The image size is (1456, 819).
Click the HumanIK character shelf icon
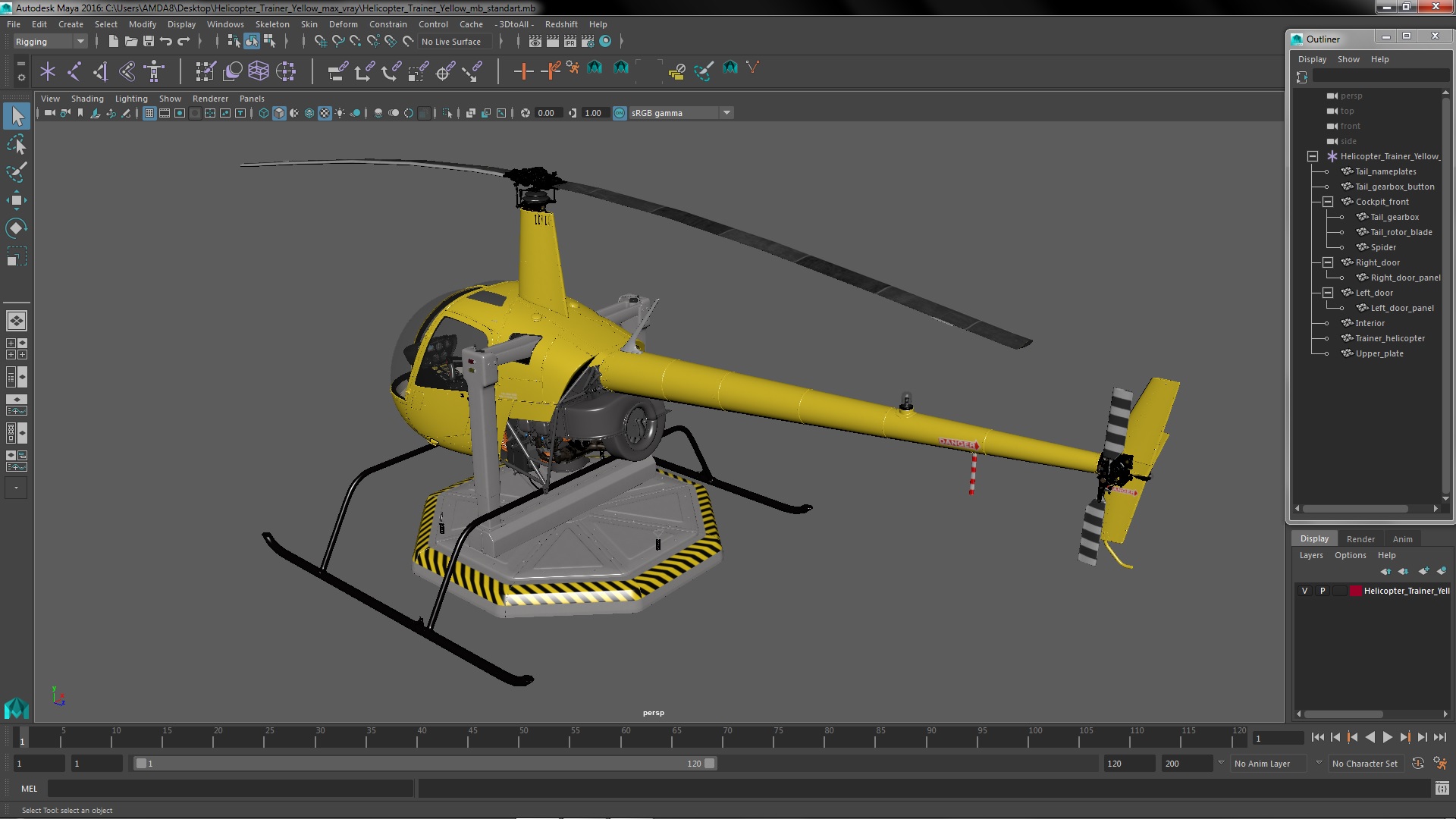coord(154,71)
